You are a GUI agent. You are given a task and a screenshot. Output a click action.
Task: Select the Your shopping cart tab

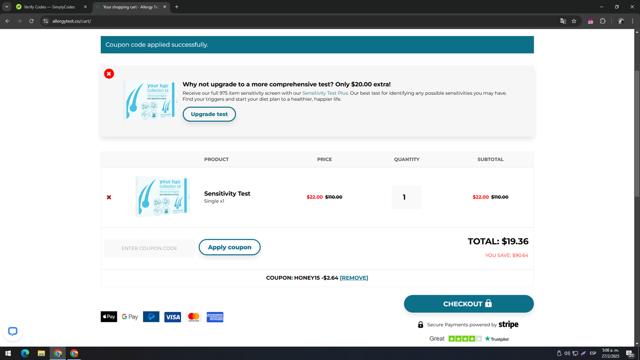click(129, 7)
